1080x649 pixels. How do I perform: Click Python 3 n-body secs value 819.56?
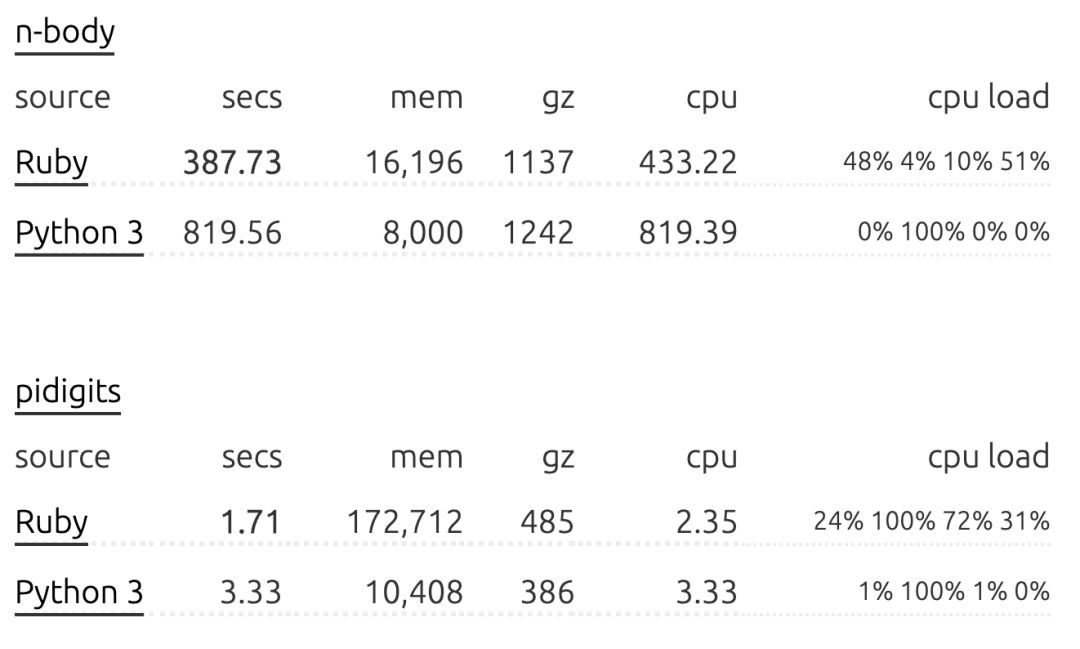[x=232, y=233]
